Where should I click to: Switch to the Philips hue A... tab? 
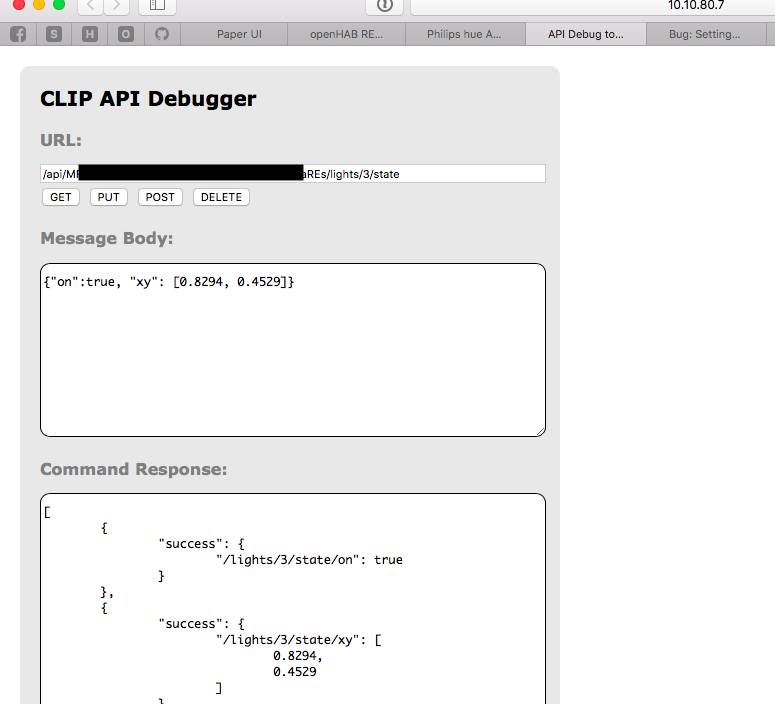pos(464,34)
